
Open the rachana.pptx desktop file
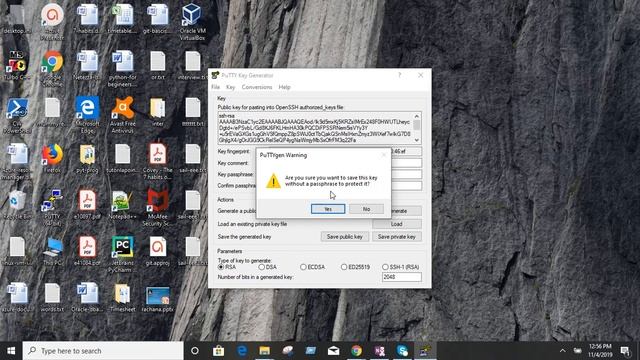158,299
